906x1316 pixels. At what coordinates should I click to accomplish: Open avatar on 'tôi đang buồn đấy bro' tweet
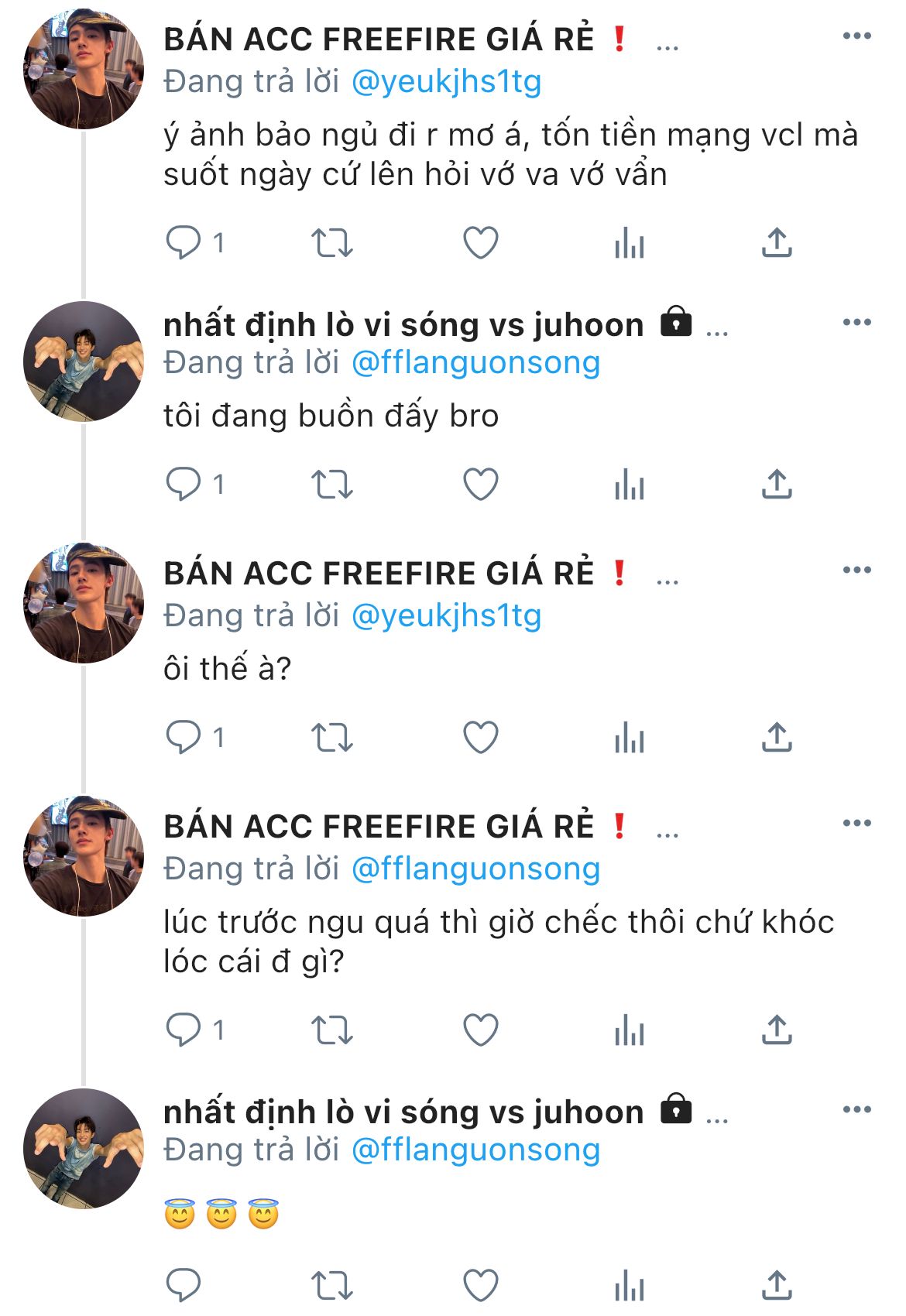[x=84, y=362]
